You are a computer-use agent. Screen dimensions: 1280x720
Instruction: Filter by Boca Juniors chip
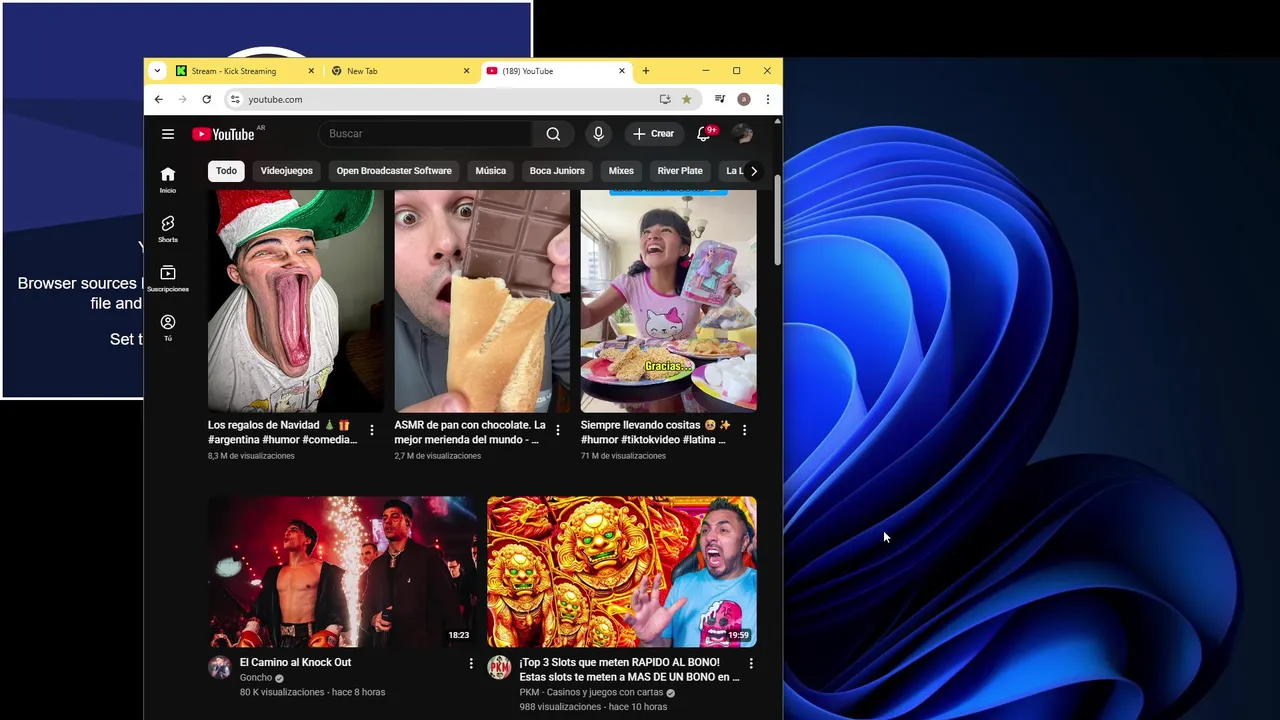coord(557,171)
